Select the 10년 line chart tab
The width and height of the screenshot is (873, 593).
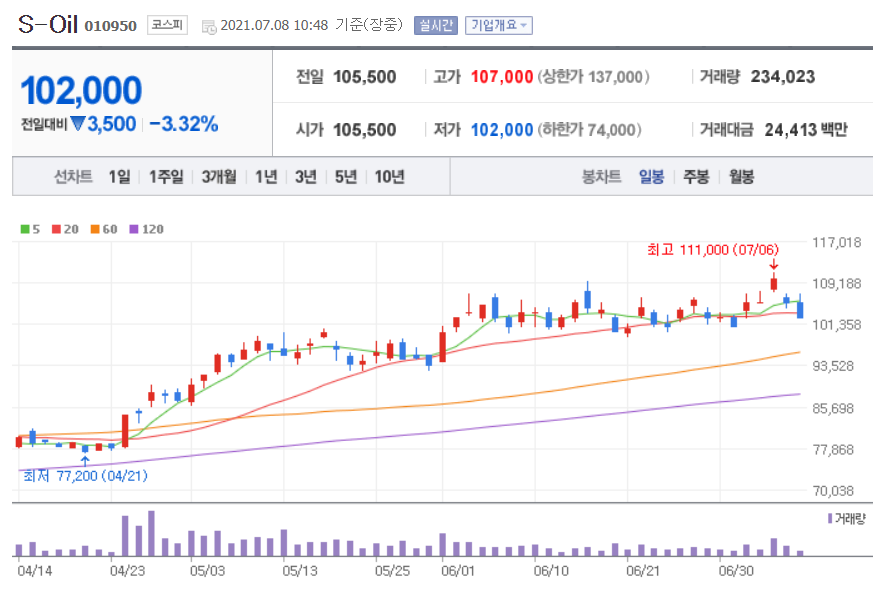[x=389, y=177]
